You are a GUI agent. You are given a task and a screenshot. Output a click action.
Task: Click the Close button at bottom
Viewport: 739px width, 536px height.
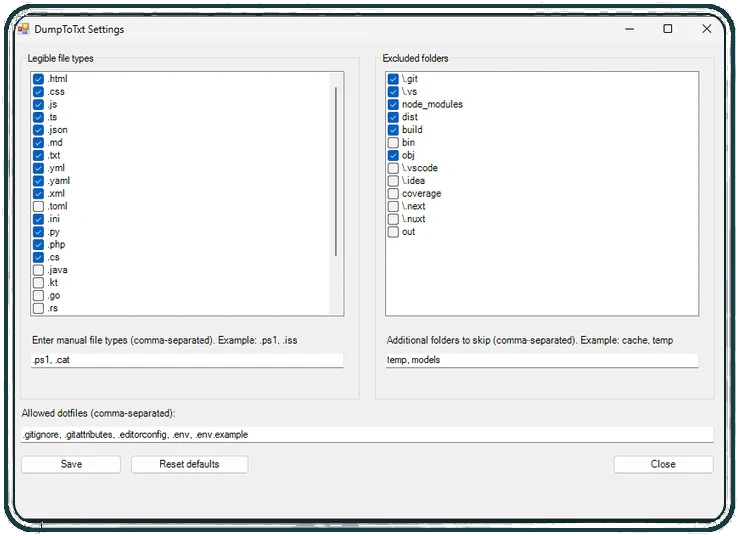[x=663, y=464]
